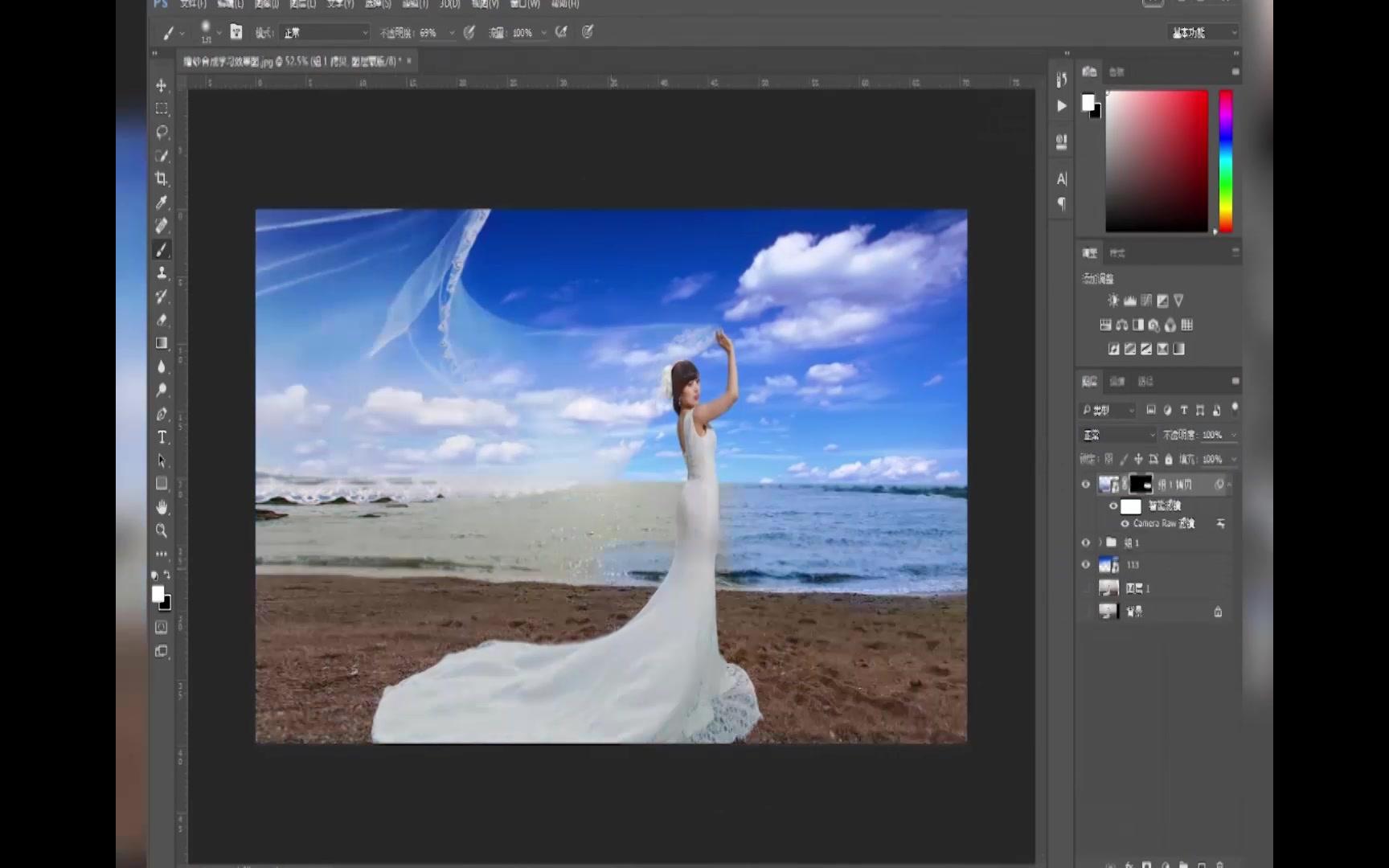Select the Brush tool in toolbox

[x=162, y=250]
